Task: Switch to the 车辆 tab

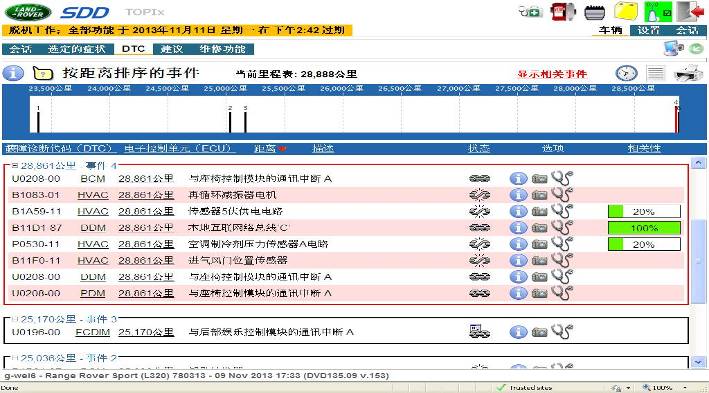Action: 610,30
